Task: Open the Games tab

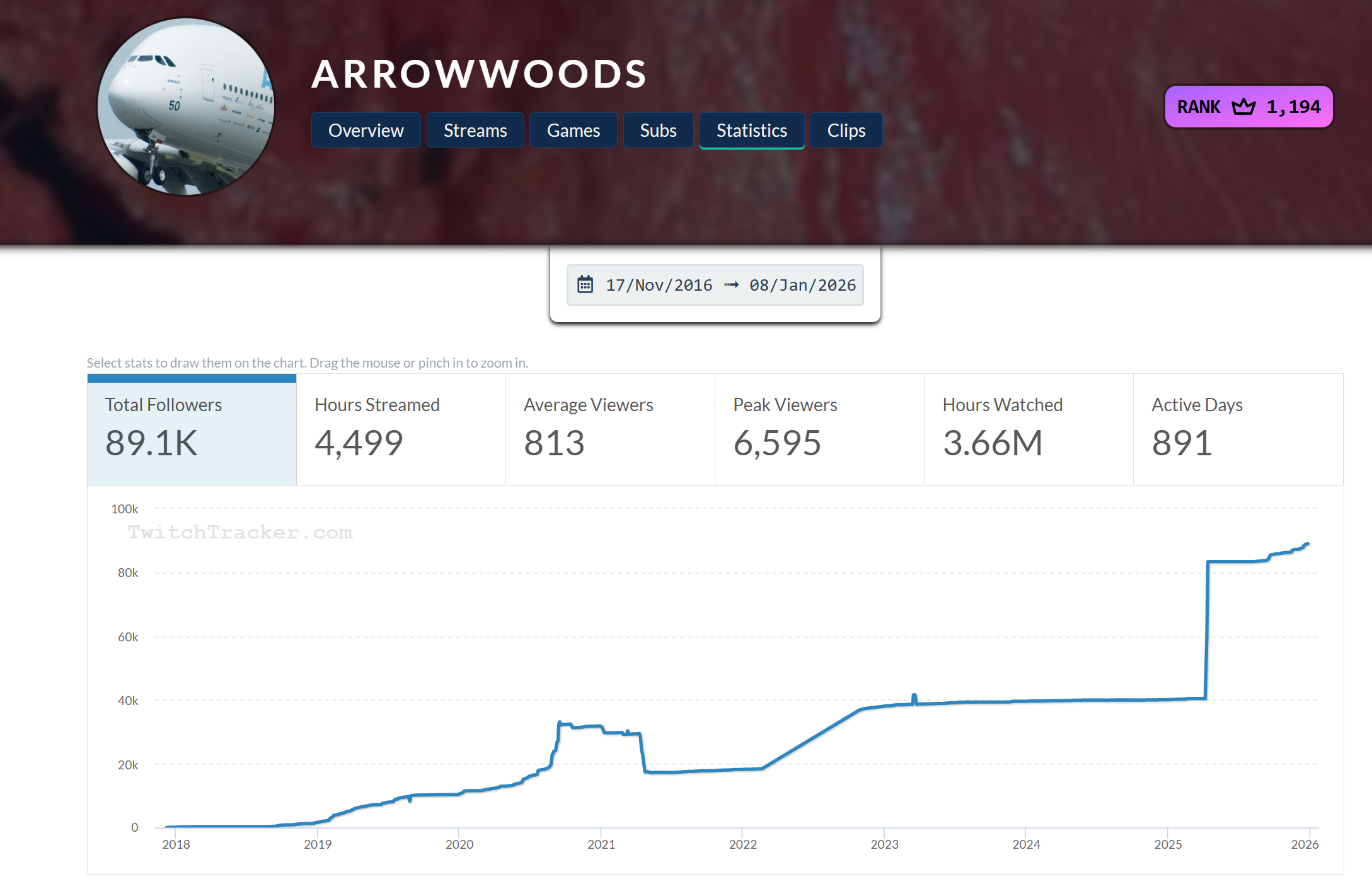Action: (573, 131)
